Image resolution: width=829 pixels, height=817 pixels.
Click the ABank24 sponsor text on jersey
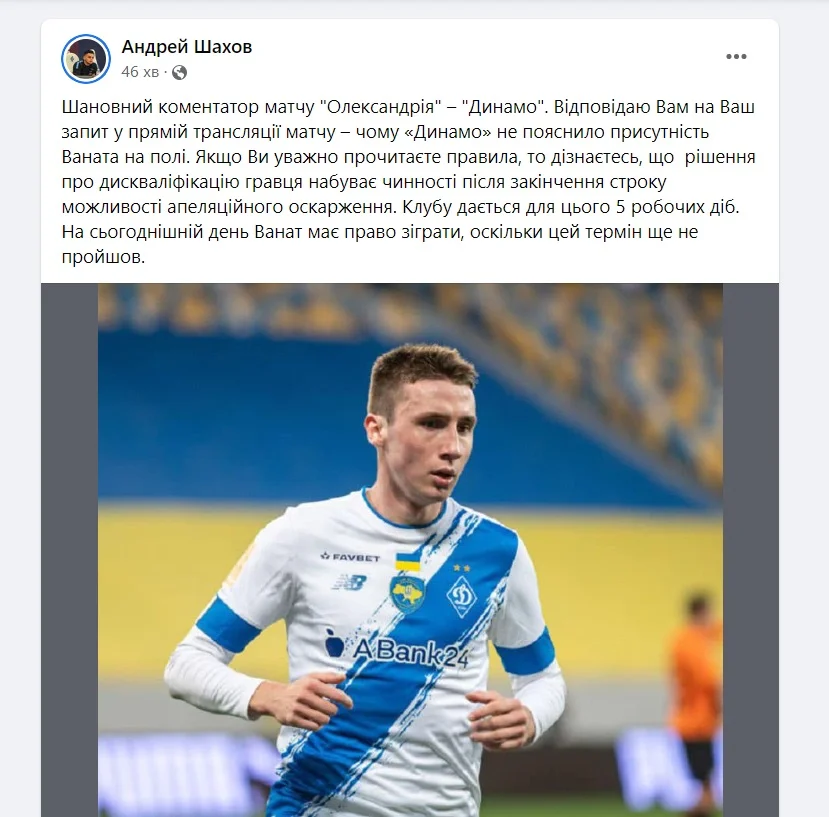pos(410,653)
